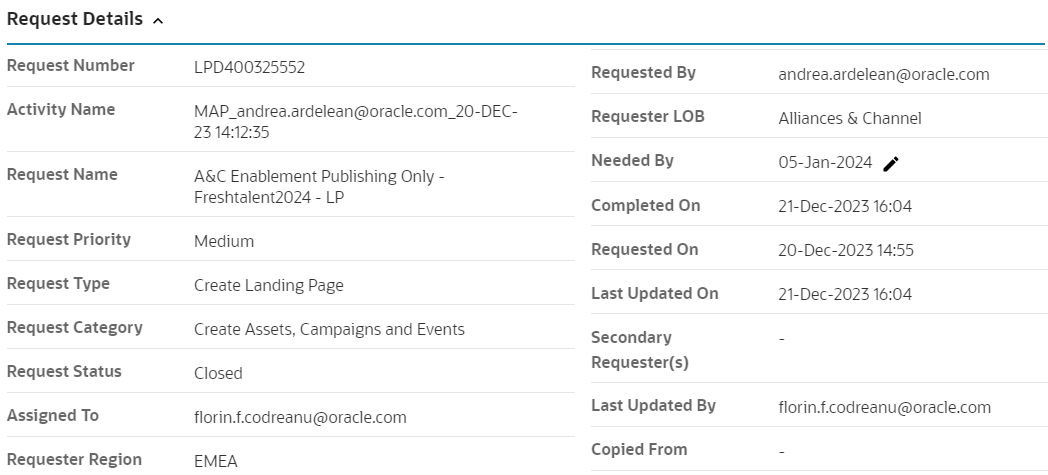
Task: Click the Assigned To email florin.f.codreanu@oracle.com
Action: [300, 417]
